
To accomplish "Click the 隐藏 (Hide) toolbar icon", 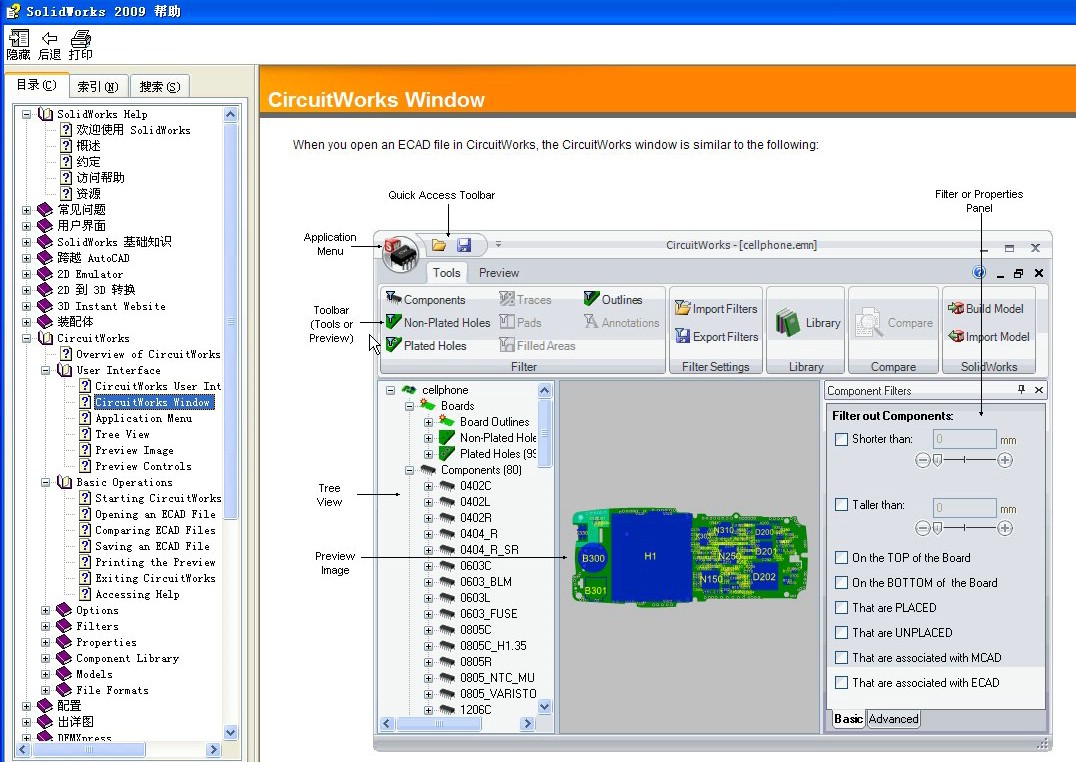I will 19,38.
